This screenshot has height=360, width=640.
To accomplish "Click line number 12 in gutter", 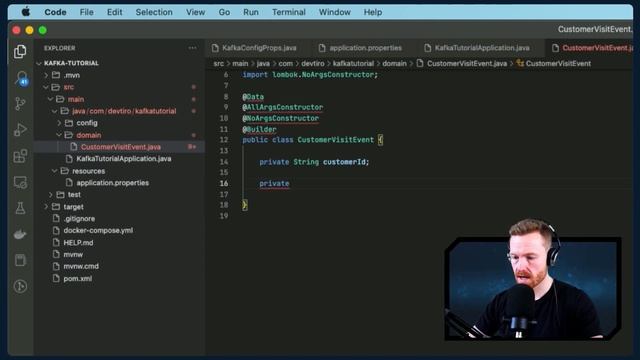I will (x=224, y=140).
